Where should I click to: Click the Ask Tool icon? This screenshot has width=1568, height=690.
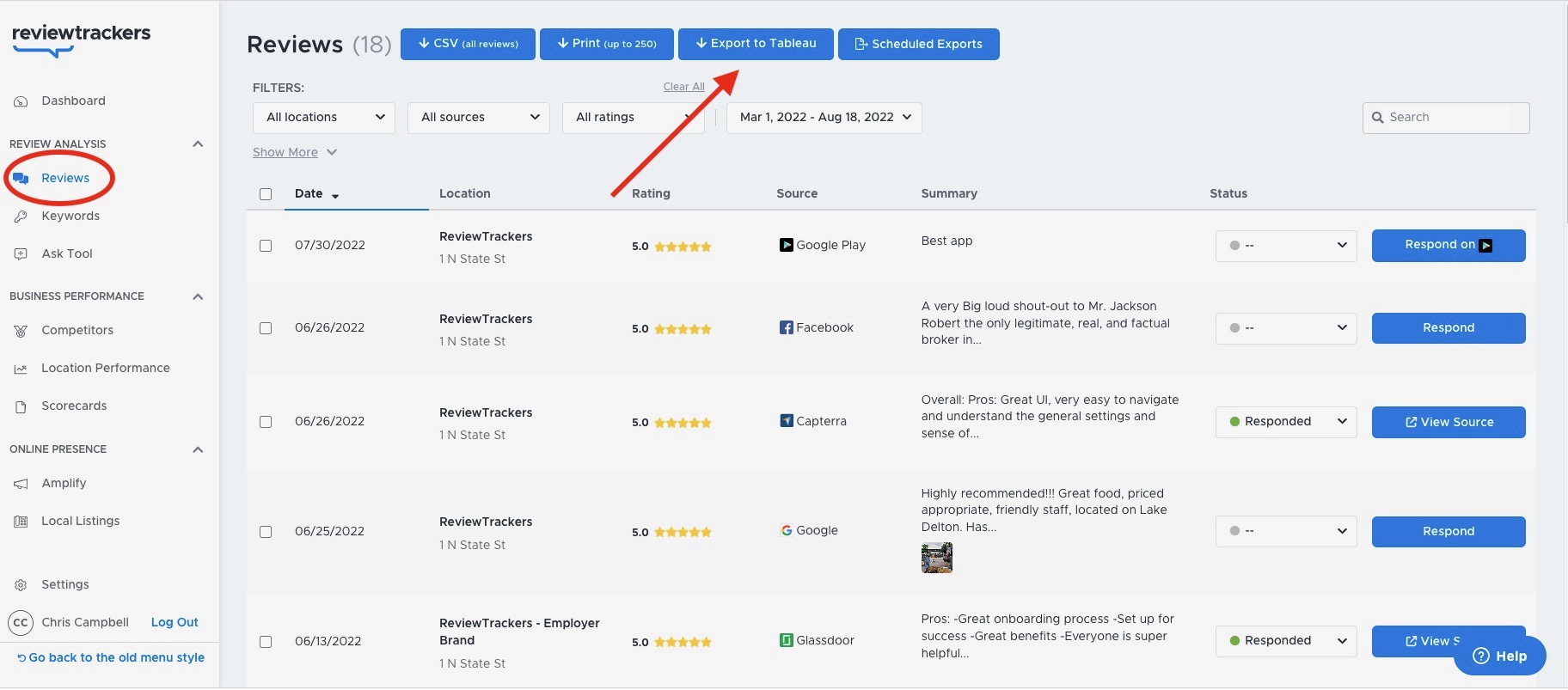pos(21,254)
